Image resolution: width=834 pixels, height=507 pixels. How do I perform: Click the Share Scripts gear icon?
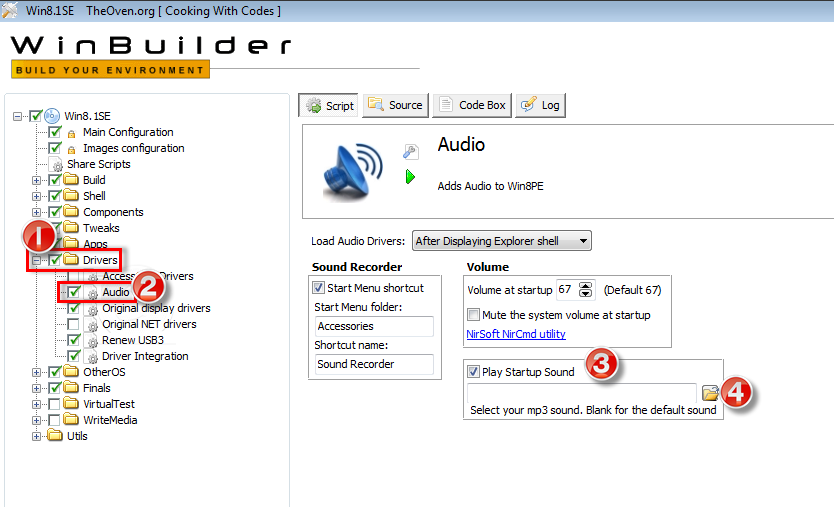click(56, 164)
